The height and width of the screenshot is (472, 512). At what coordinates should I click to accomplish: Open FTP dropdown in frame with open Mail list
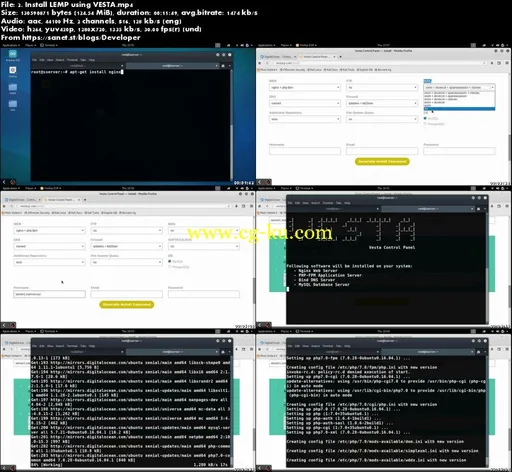pyautogui.click(x=382, y=87)
